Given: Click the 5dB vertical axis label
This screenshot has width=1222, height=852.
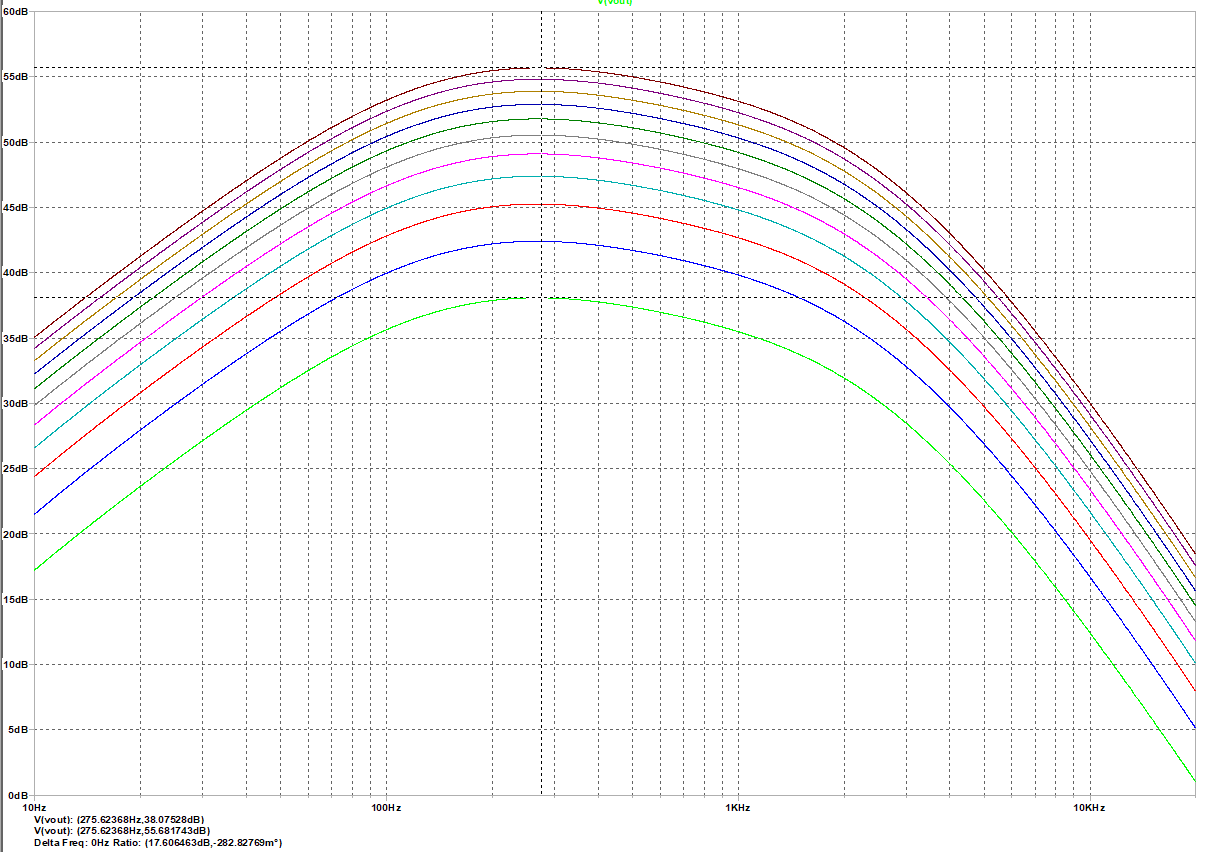Looking at the screenshot, I should pos(19,729).
